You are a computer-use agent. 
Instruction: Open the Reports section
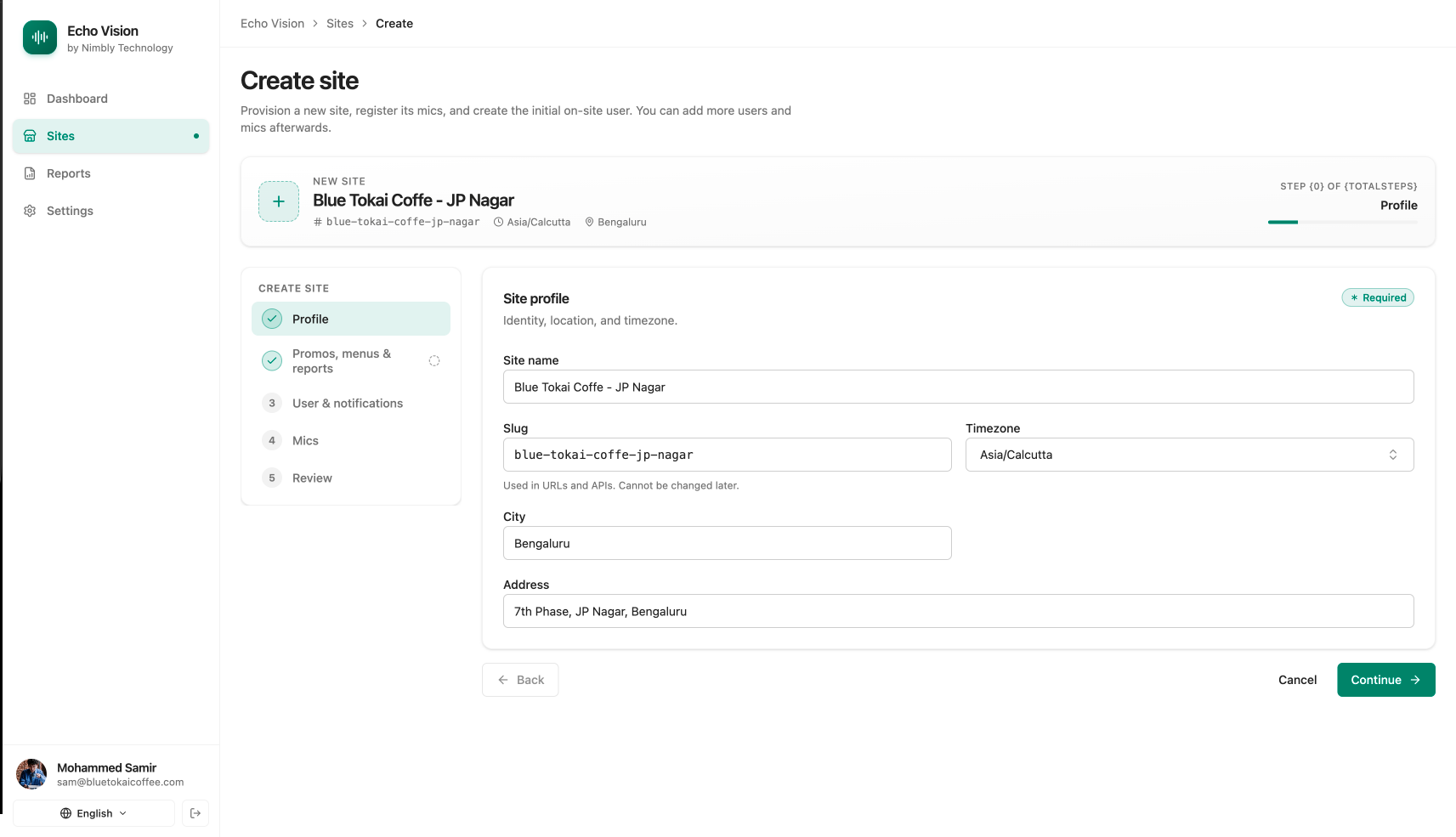[x=110, y=173]
